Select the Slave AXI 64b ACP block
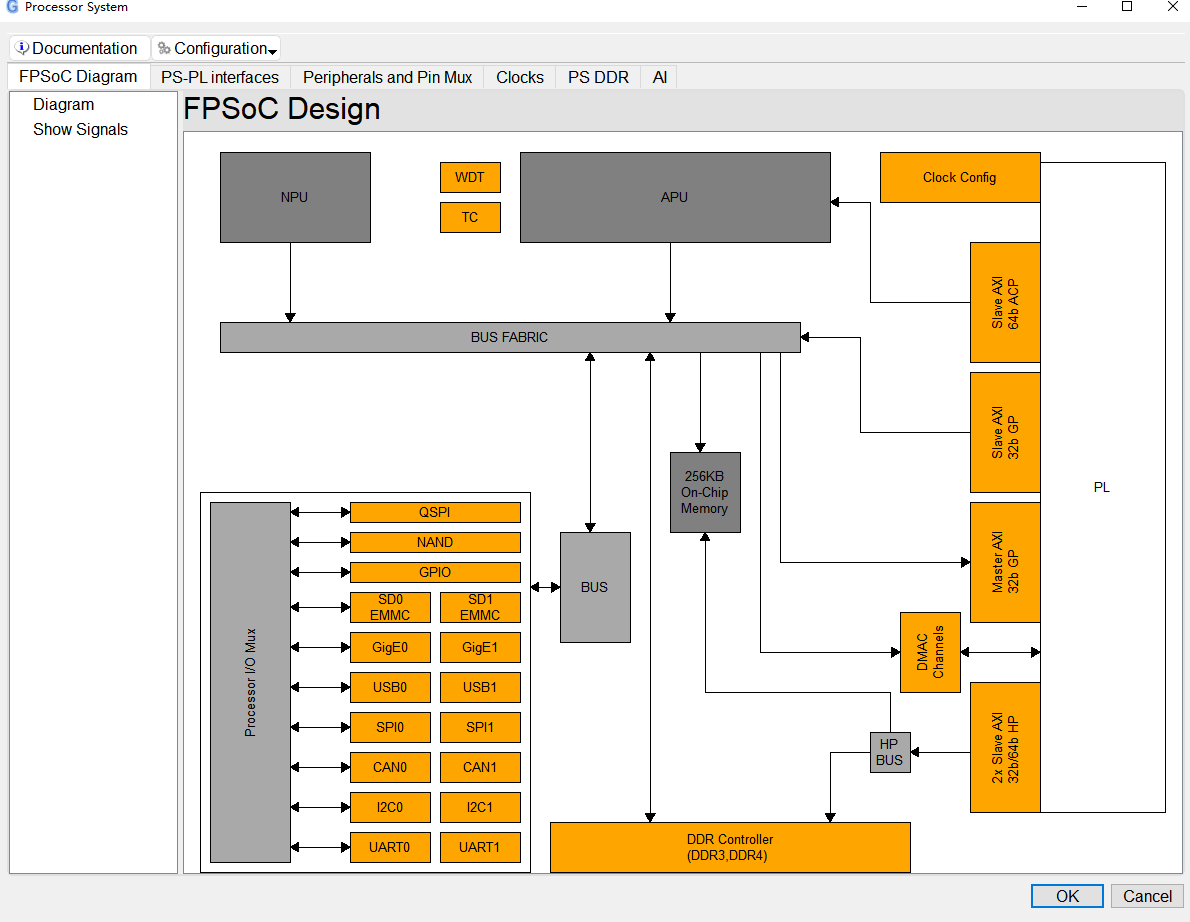The width and height of the screenshot is (1190, 922). point(1006,303)
